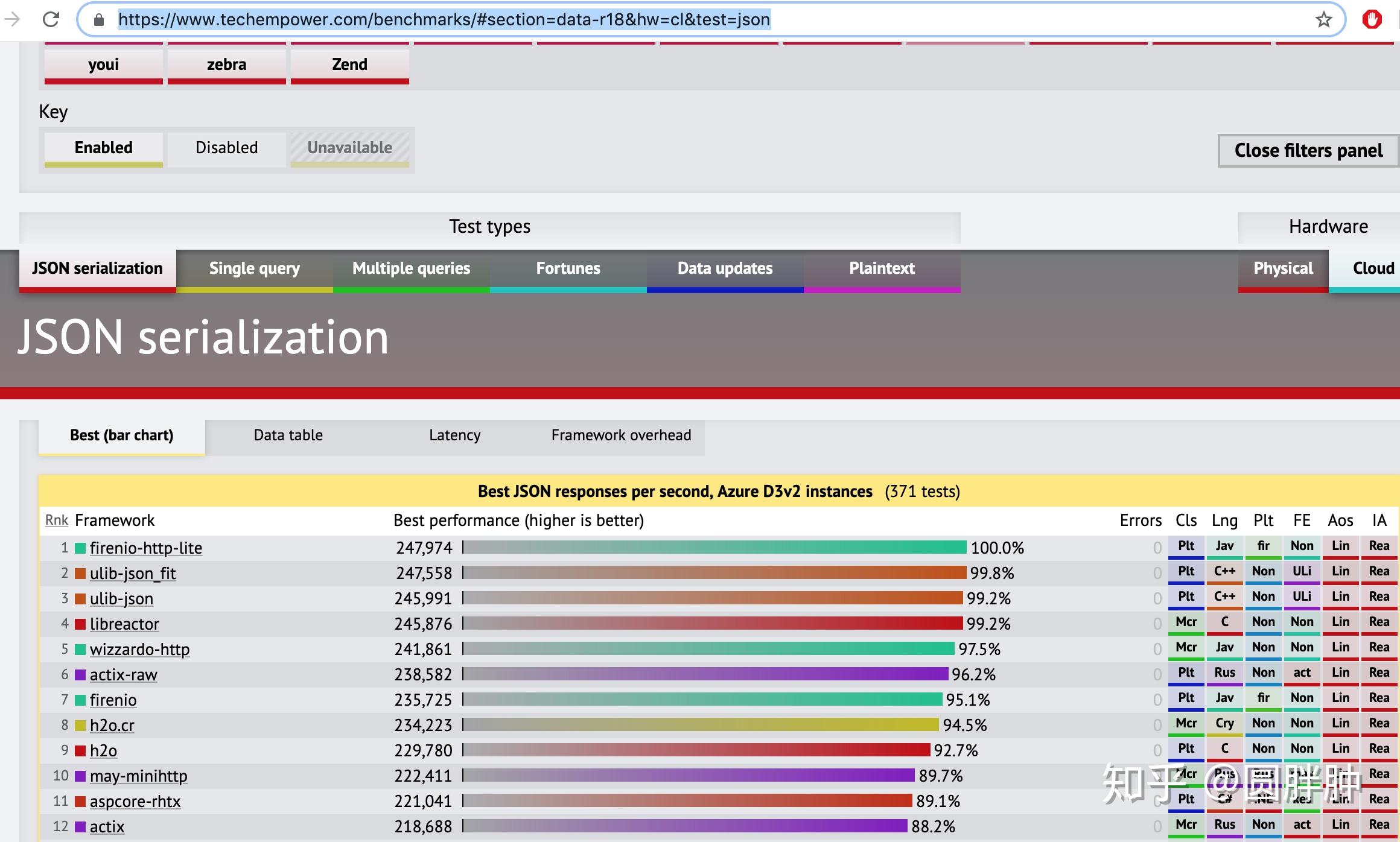Open firenio-http-lite framework link
Viewport: 1400px width, 842px height.
coord(146,548)
